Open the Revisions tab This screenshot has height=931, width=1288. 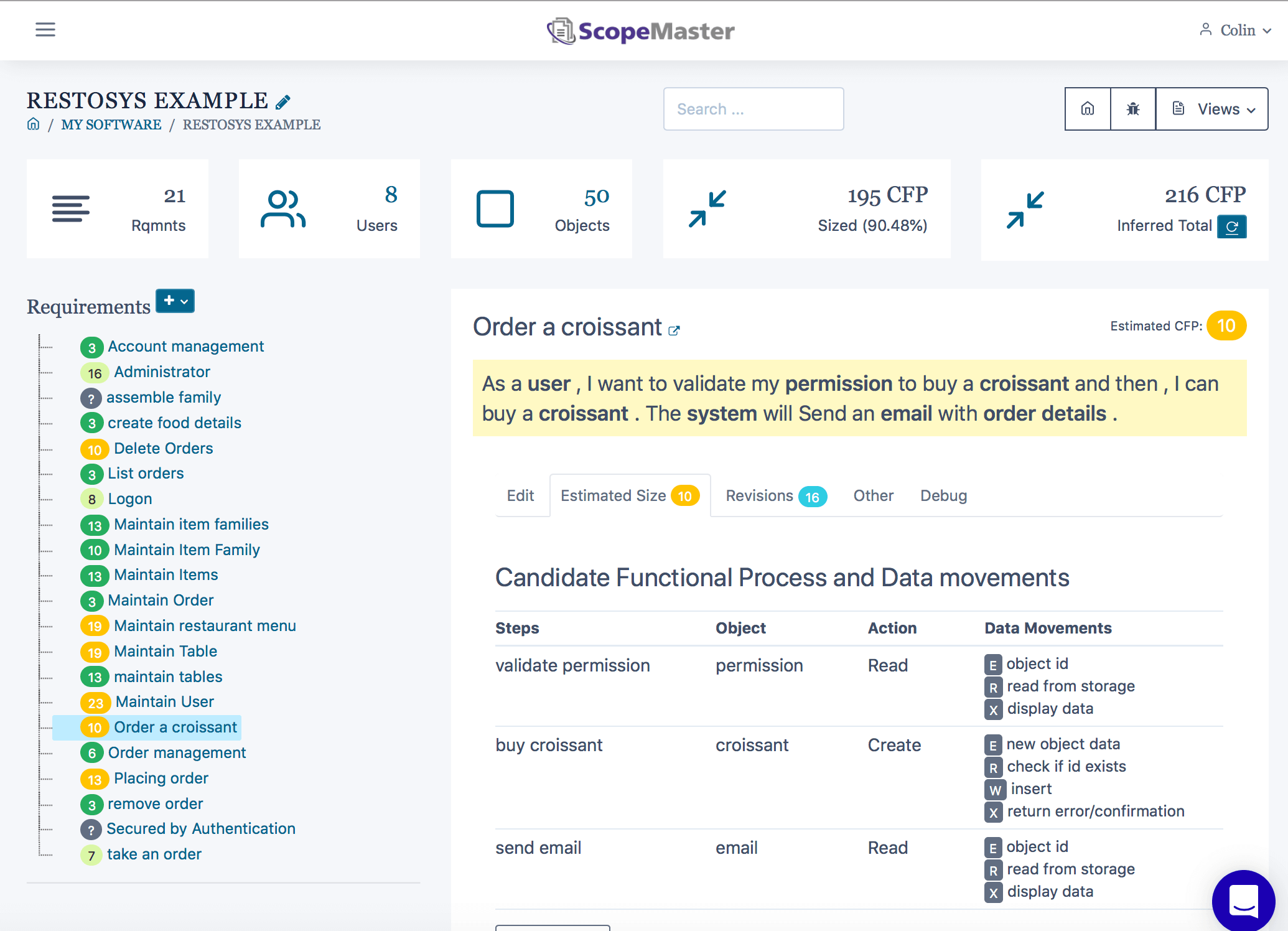click(776, 495)
